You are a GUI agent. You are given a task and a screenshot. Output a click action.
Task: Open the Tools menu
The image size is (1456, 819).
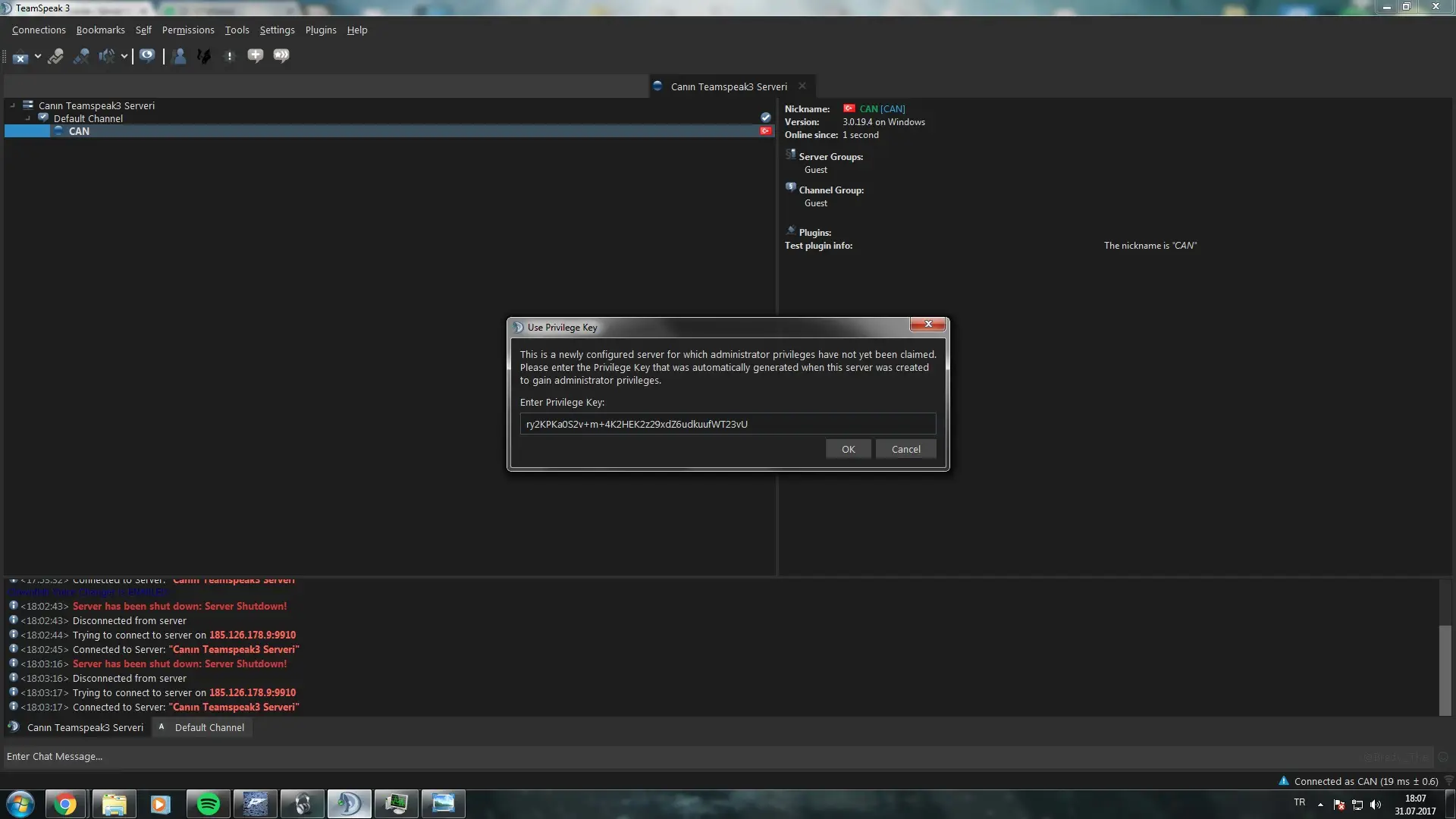tap(237, 30)
